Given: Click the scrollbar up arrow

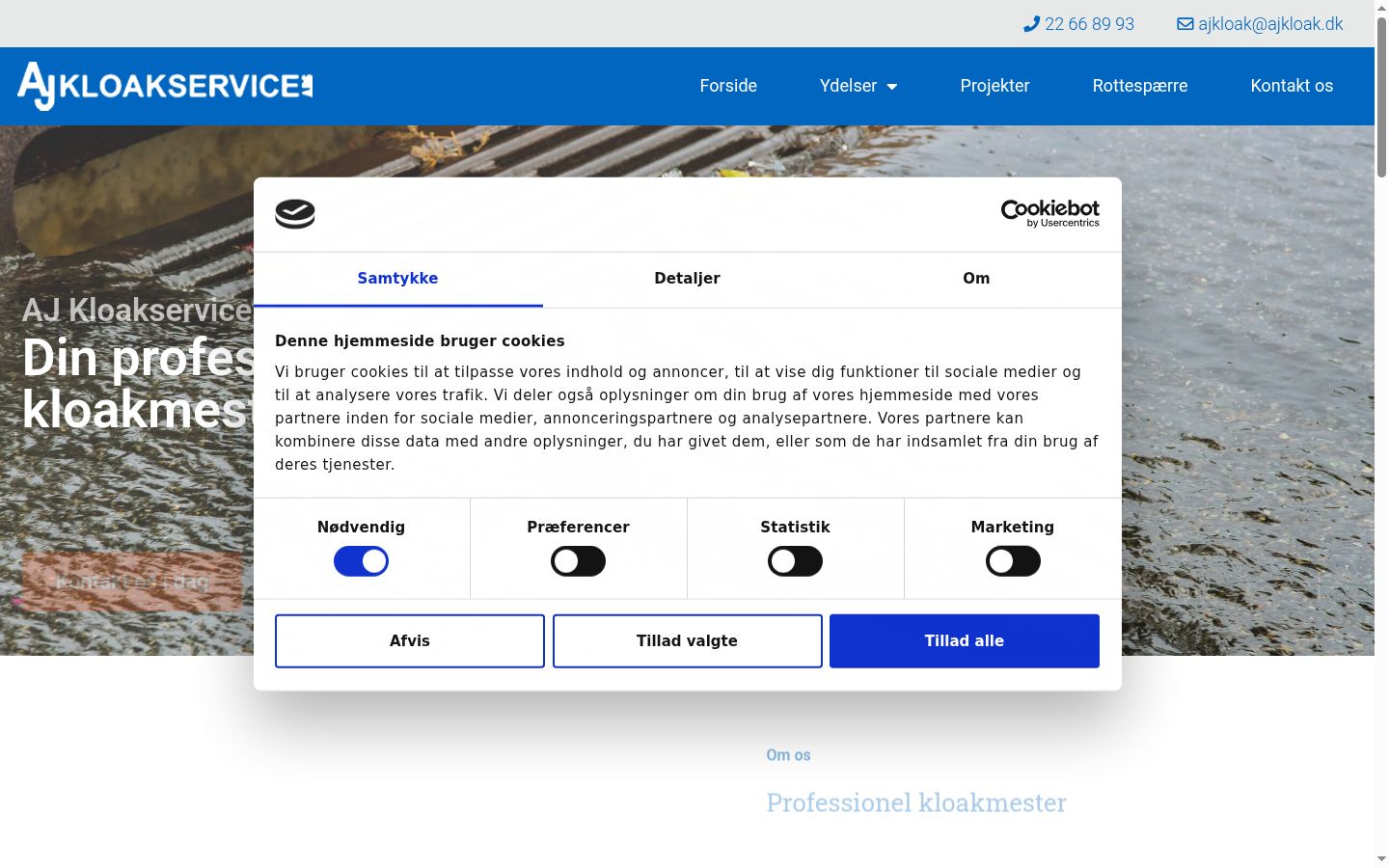Looking at the screenshot, I should pyautogui.click(x=1381, y=8).
